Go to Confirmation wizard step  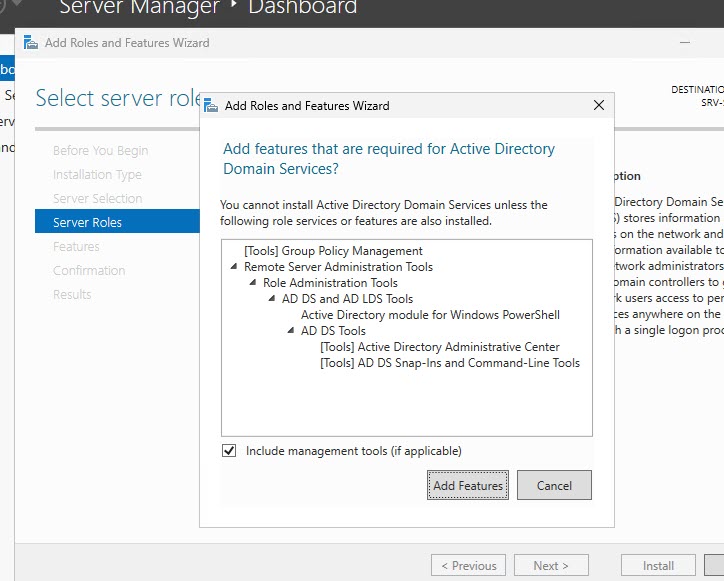(x=89, y=271)
